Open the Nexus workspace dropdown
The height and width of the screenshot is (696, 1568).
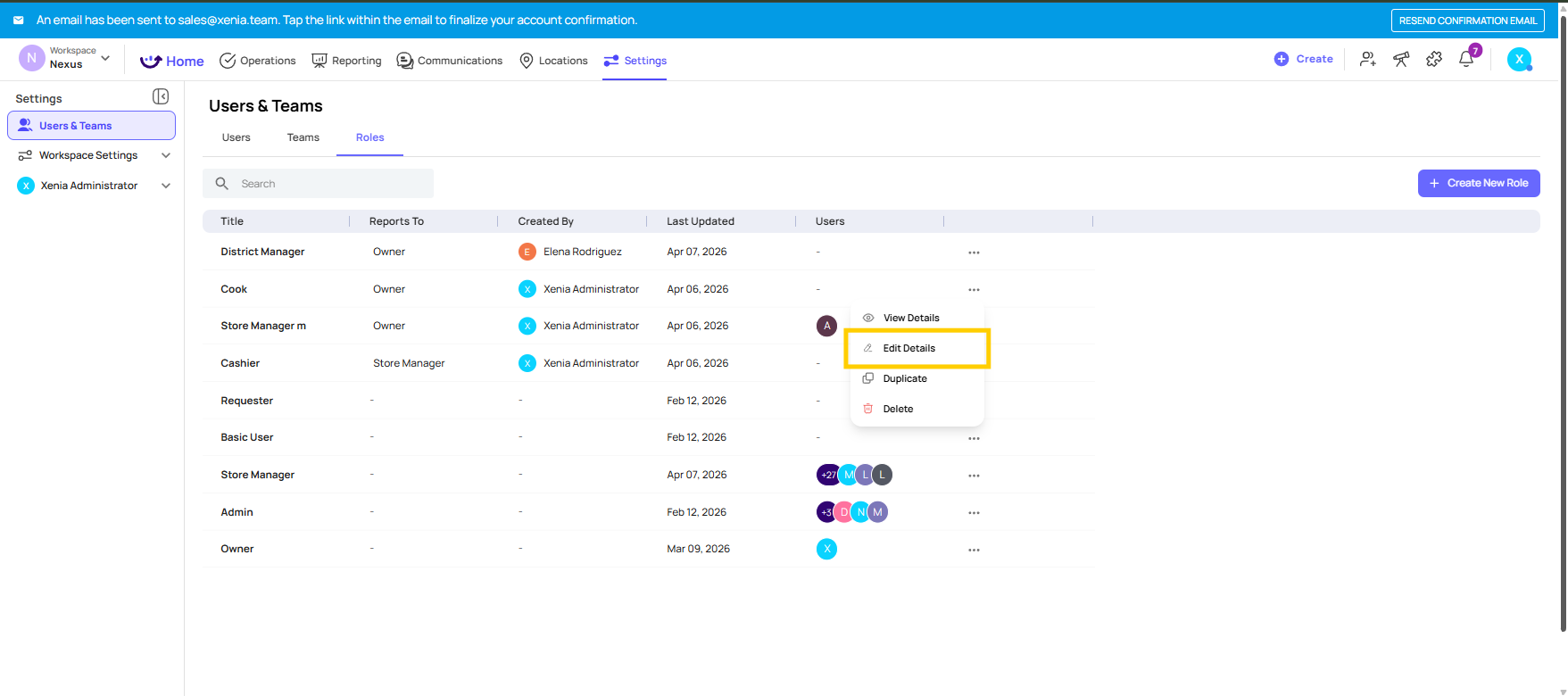105,58
